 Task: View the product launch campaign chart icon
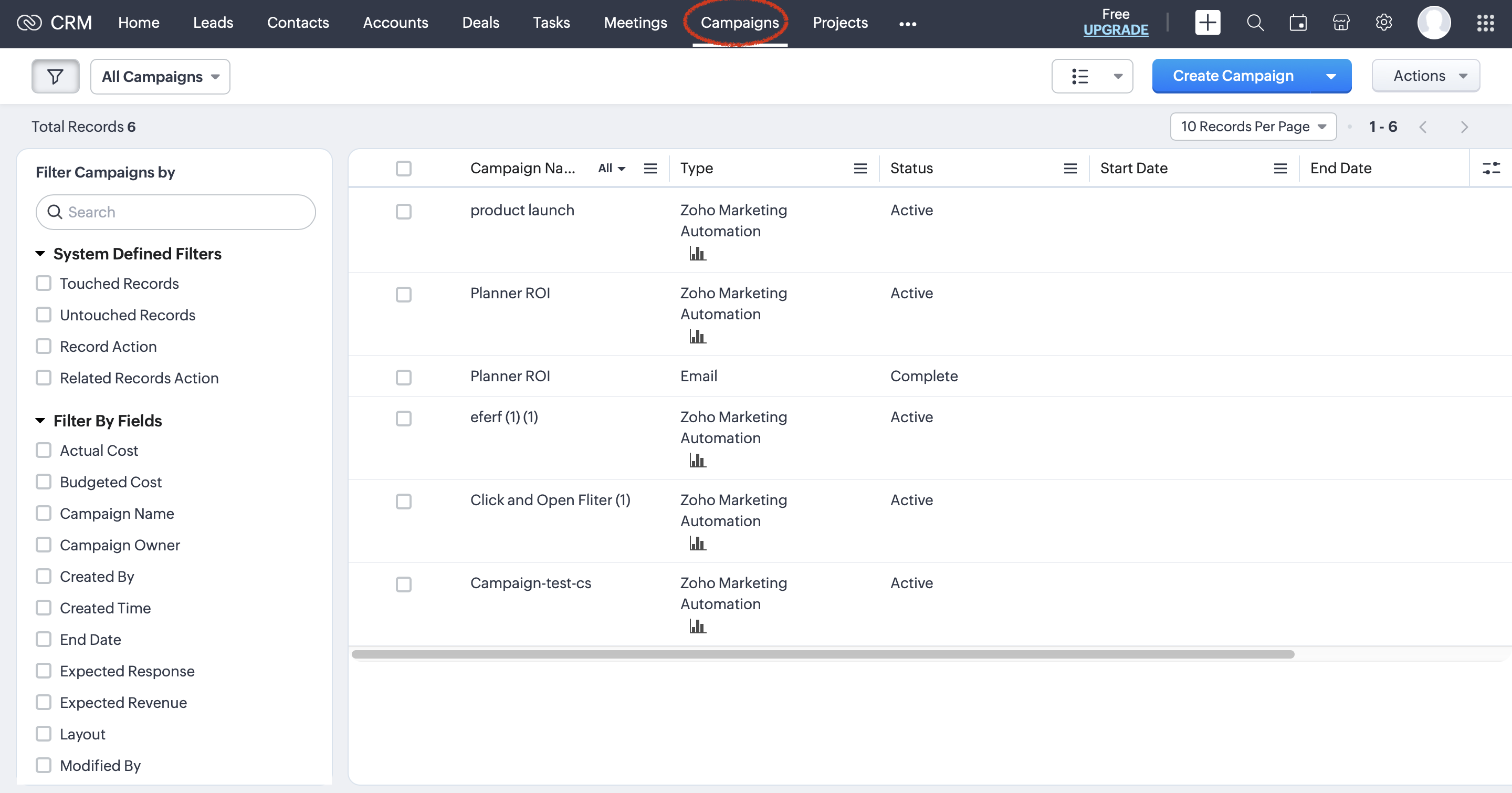point(697,254)
